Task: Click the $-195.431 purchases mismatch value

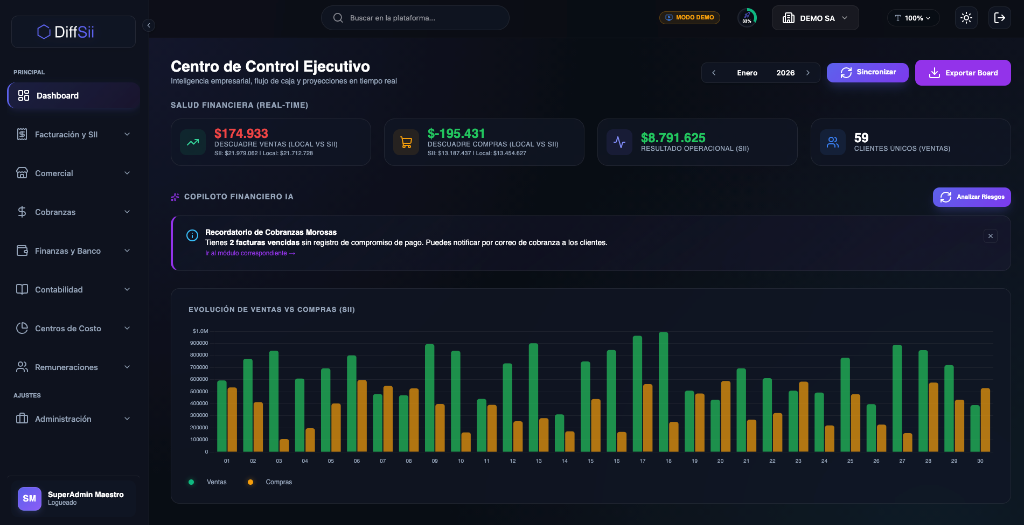Action: click(x=456, y=133)
